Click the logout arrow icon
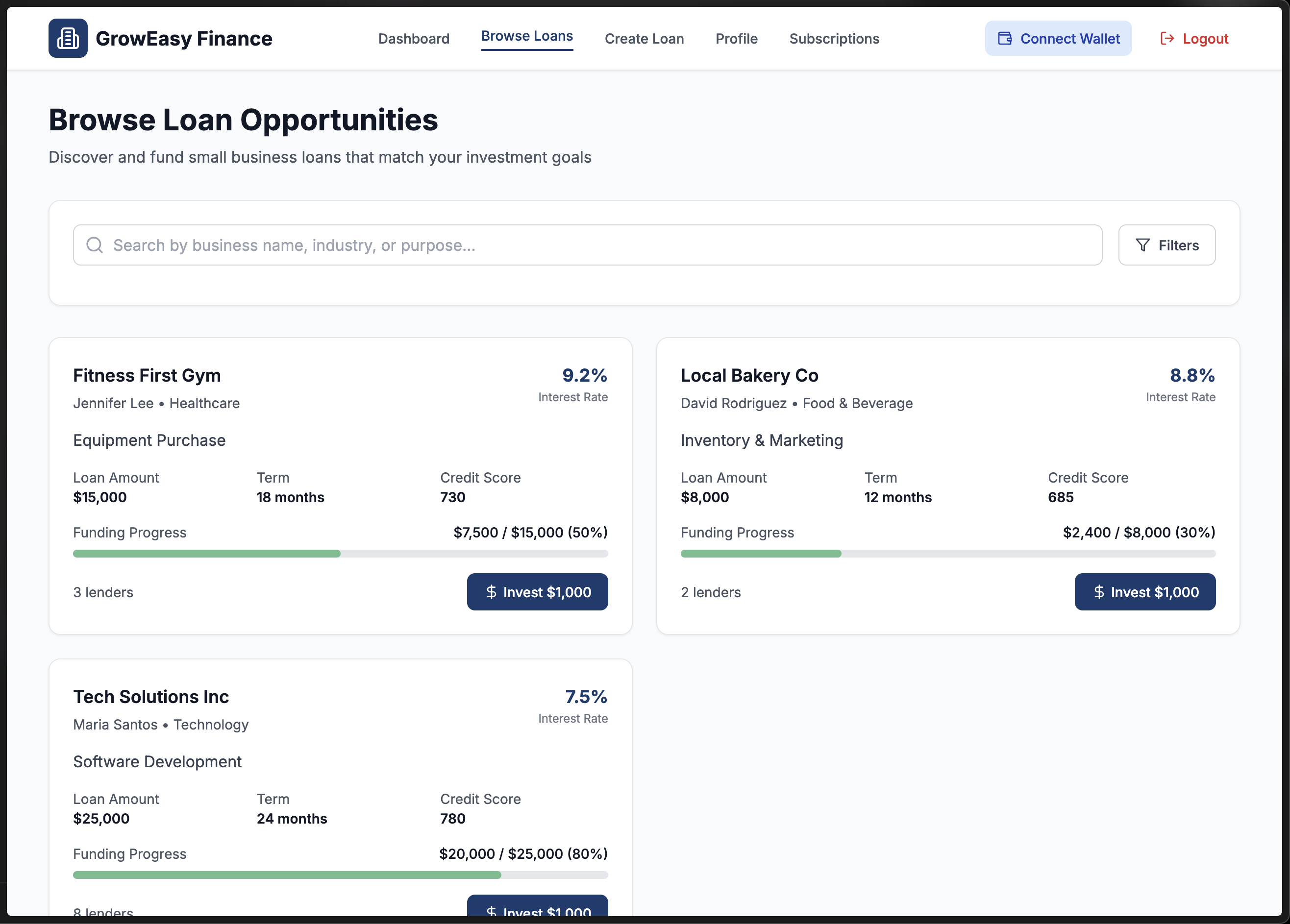The width and height of the screenshot is (1290, 924). click(1166, 39)
